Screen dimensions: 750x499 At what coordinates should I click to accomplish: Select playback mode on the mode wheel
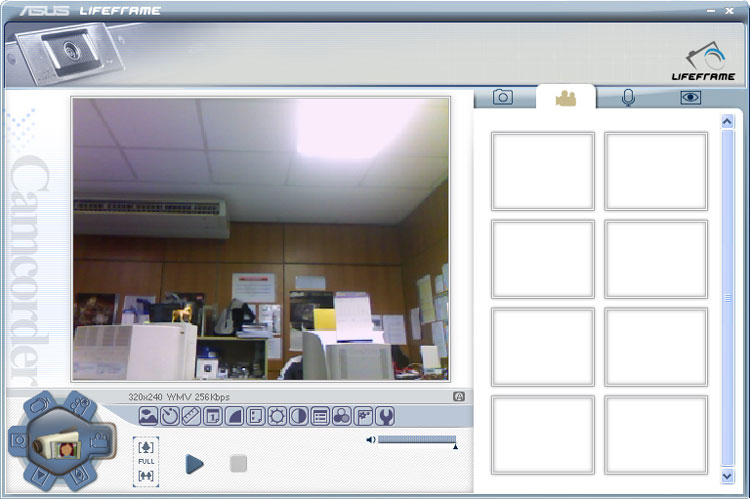pos(42,476)
